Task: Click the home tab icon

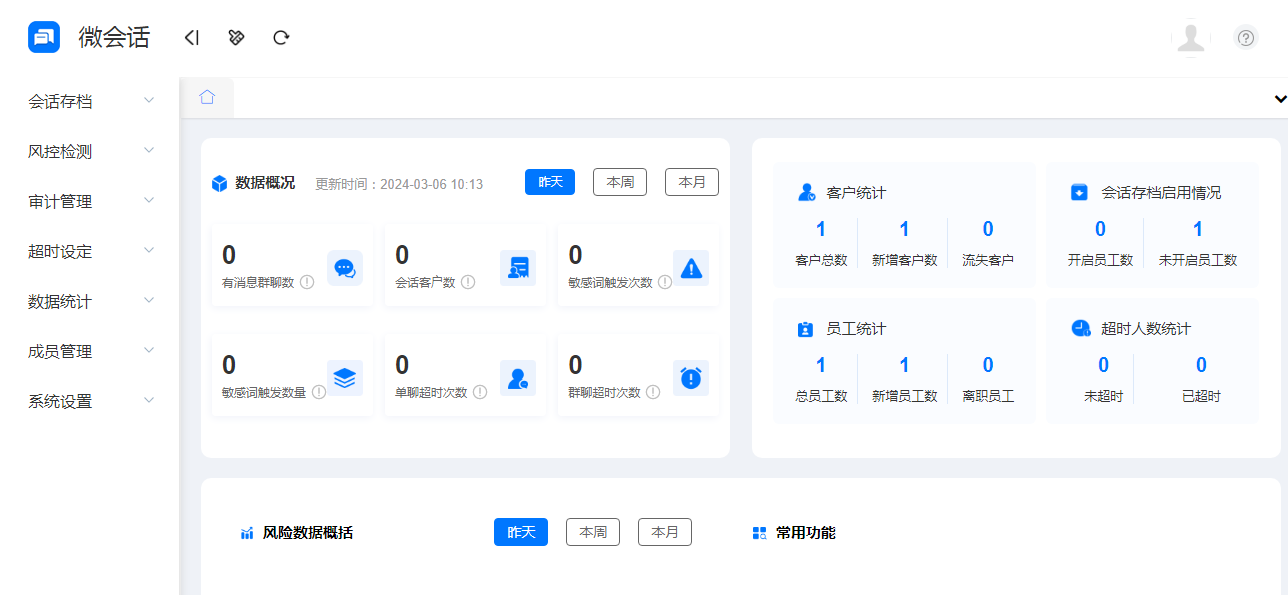Action: [x=207, y=97]
